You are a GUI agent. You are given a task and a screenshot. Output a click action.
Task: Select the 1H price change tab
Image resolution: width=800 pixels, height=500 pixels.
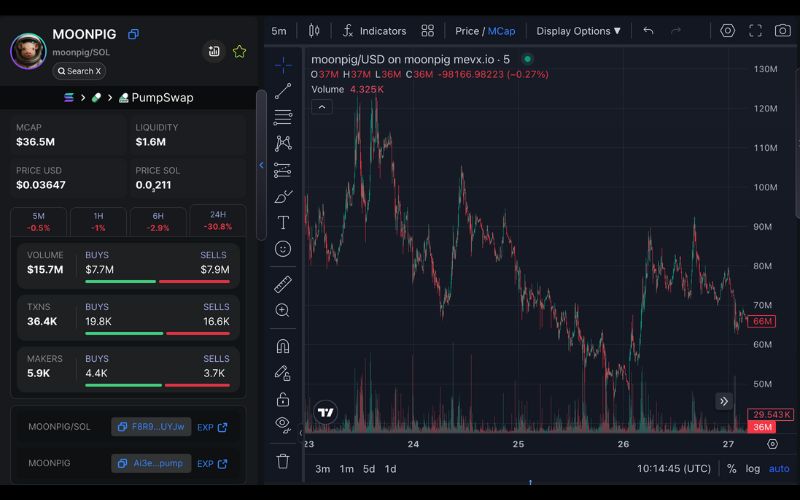(x=98, y=222)
